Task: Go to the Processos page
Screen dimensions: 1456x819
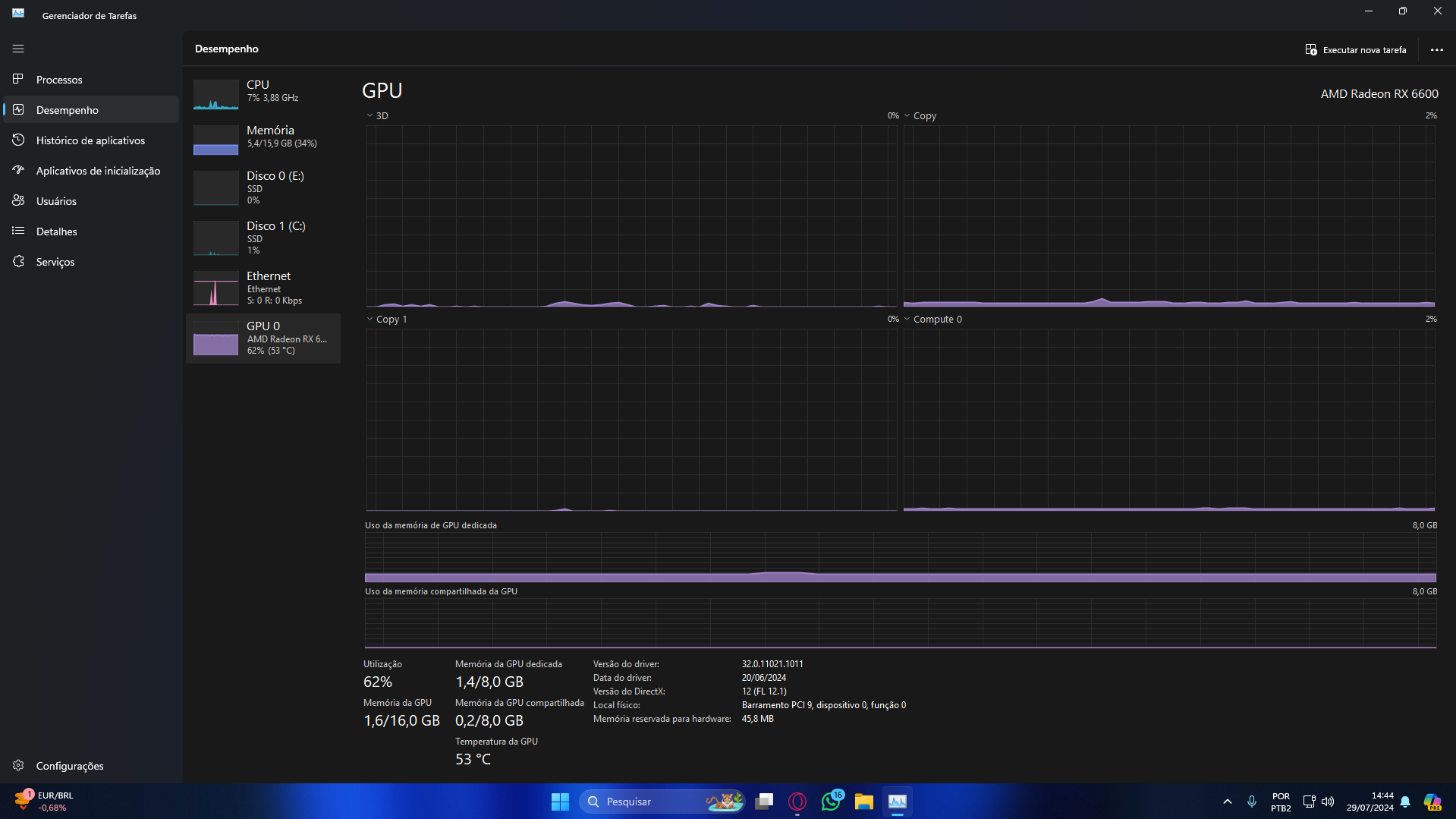Action: (91, 80)
